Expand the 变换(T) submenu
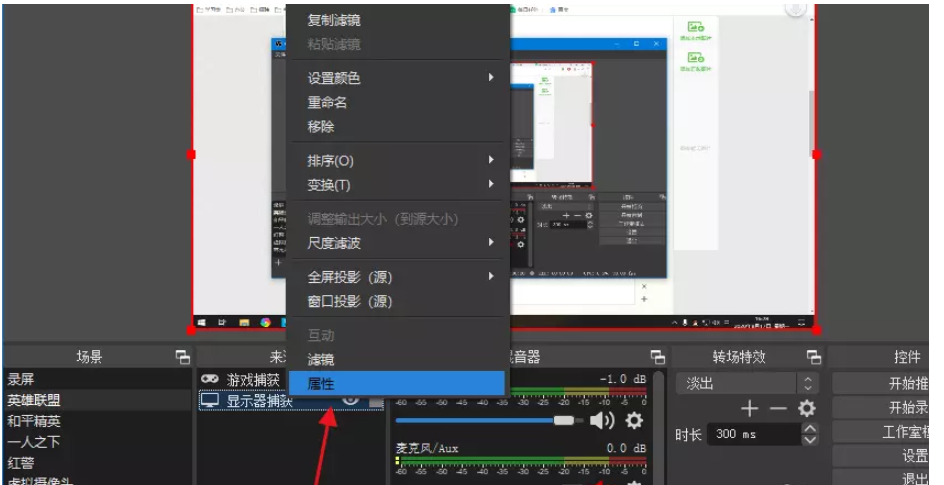 (x=491, y=184)
